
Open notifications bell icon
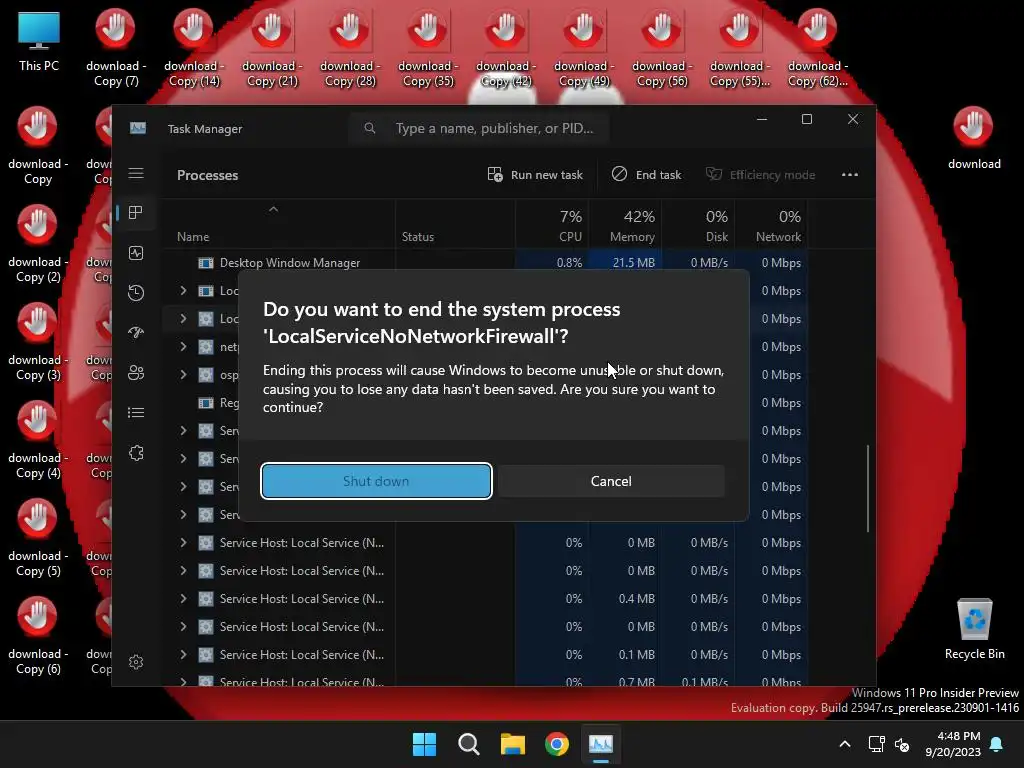tap(997, 744)
